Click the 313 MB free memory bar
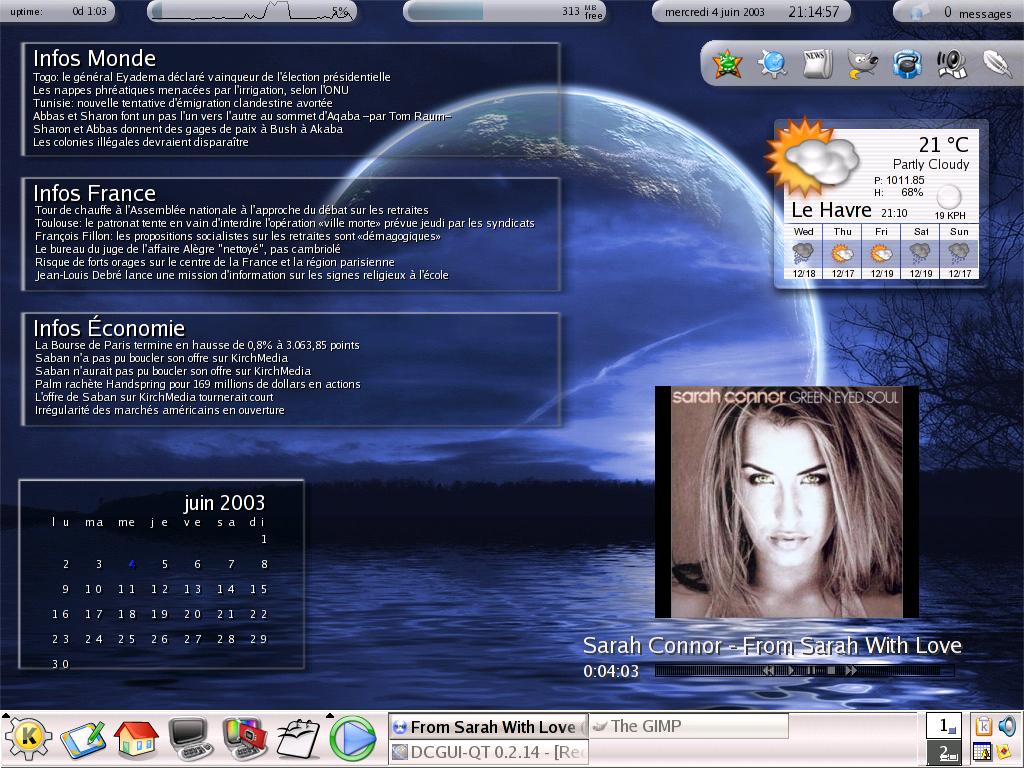Image resolution: width=1024 pixels, height=768 pixels. pos(504,12)
